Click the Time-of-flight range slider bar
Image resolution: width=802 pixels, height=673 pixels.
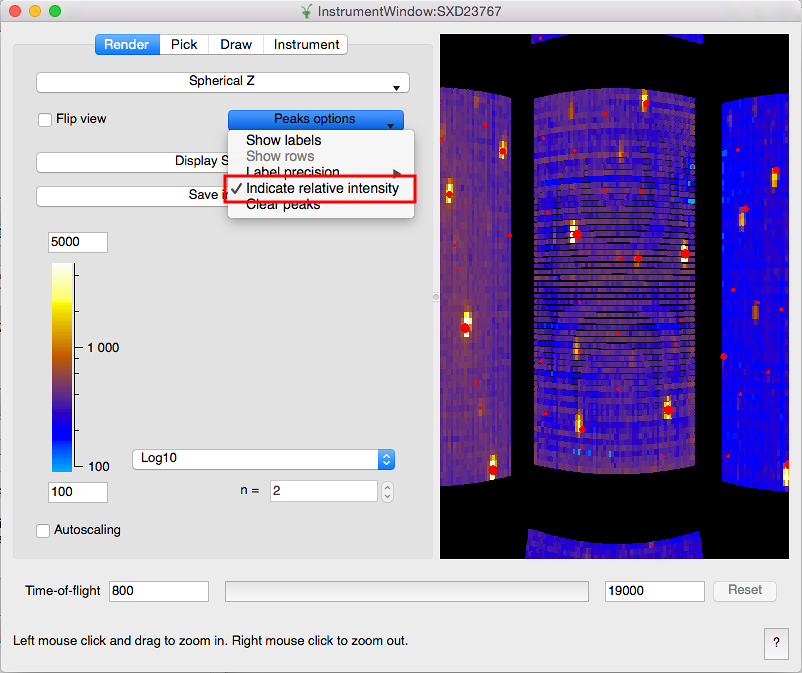(x=406, y=591)
